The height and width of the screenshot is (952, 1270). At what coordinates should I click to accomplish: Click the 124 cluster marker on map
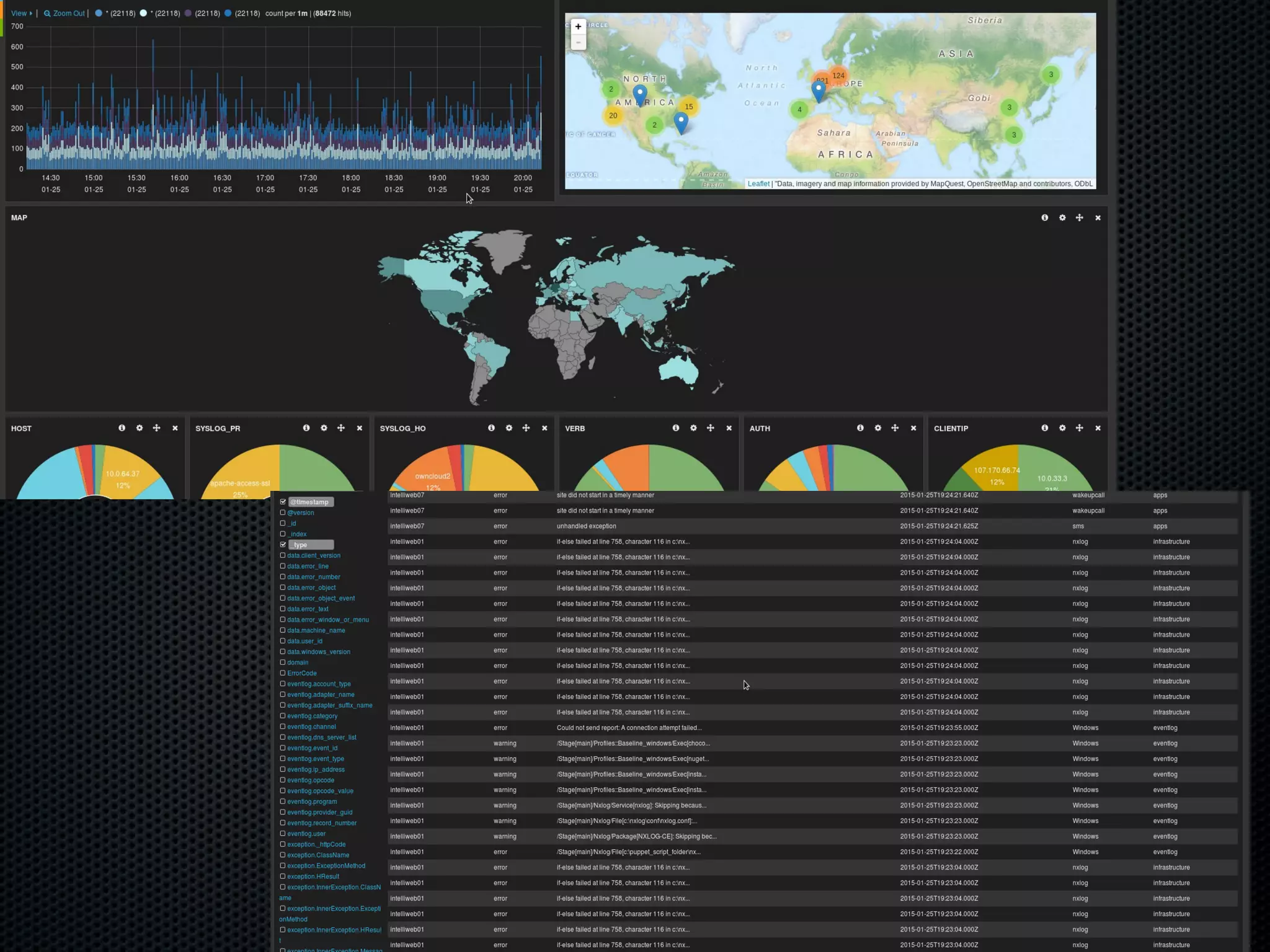point(838,76)
